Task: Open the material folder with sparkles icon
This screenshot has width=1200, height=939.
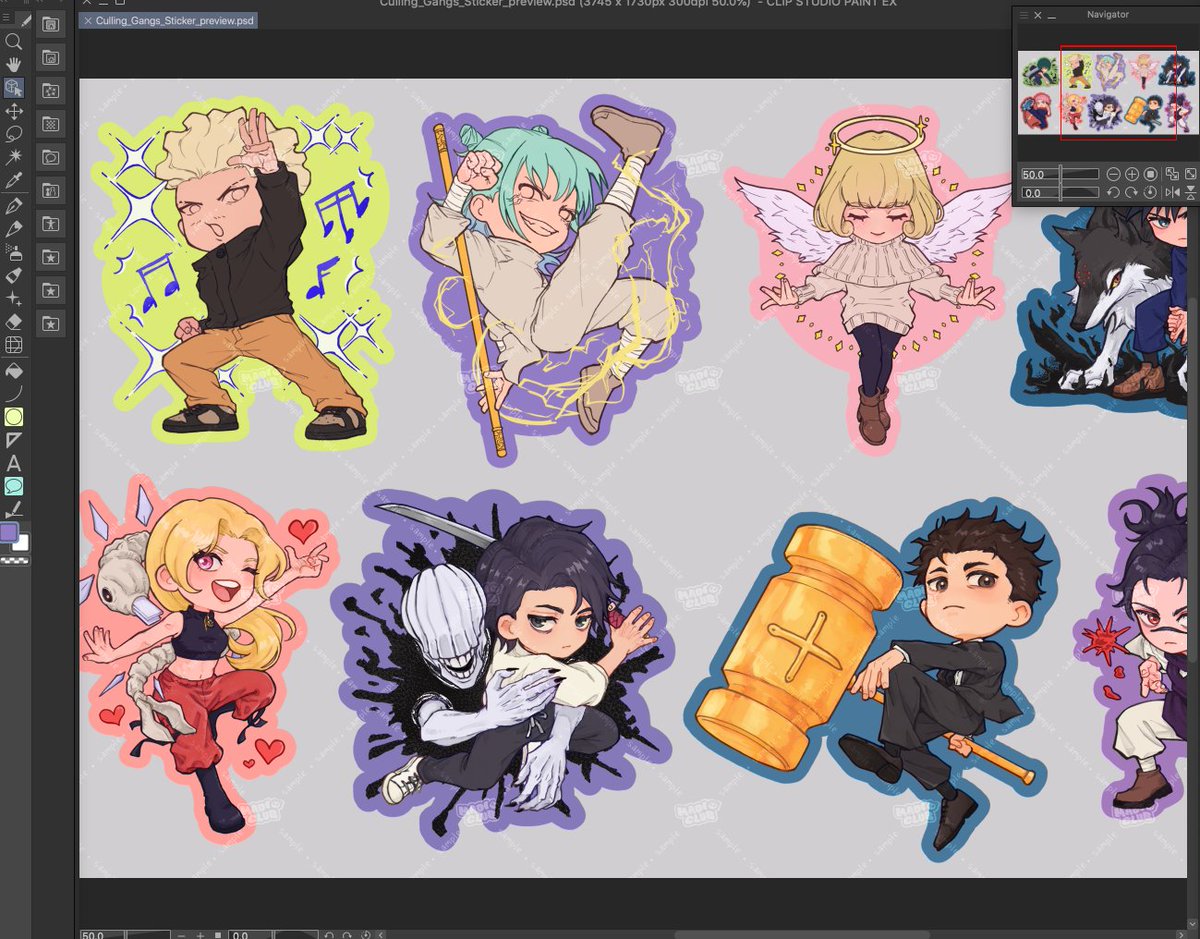Action: click(x=50, y=91)
